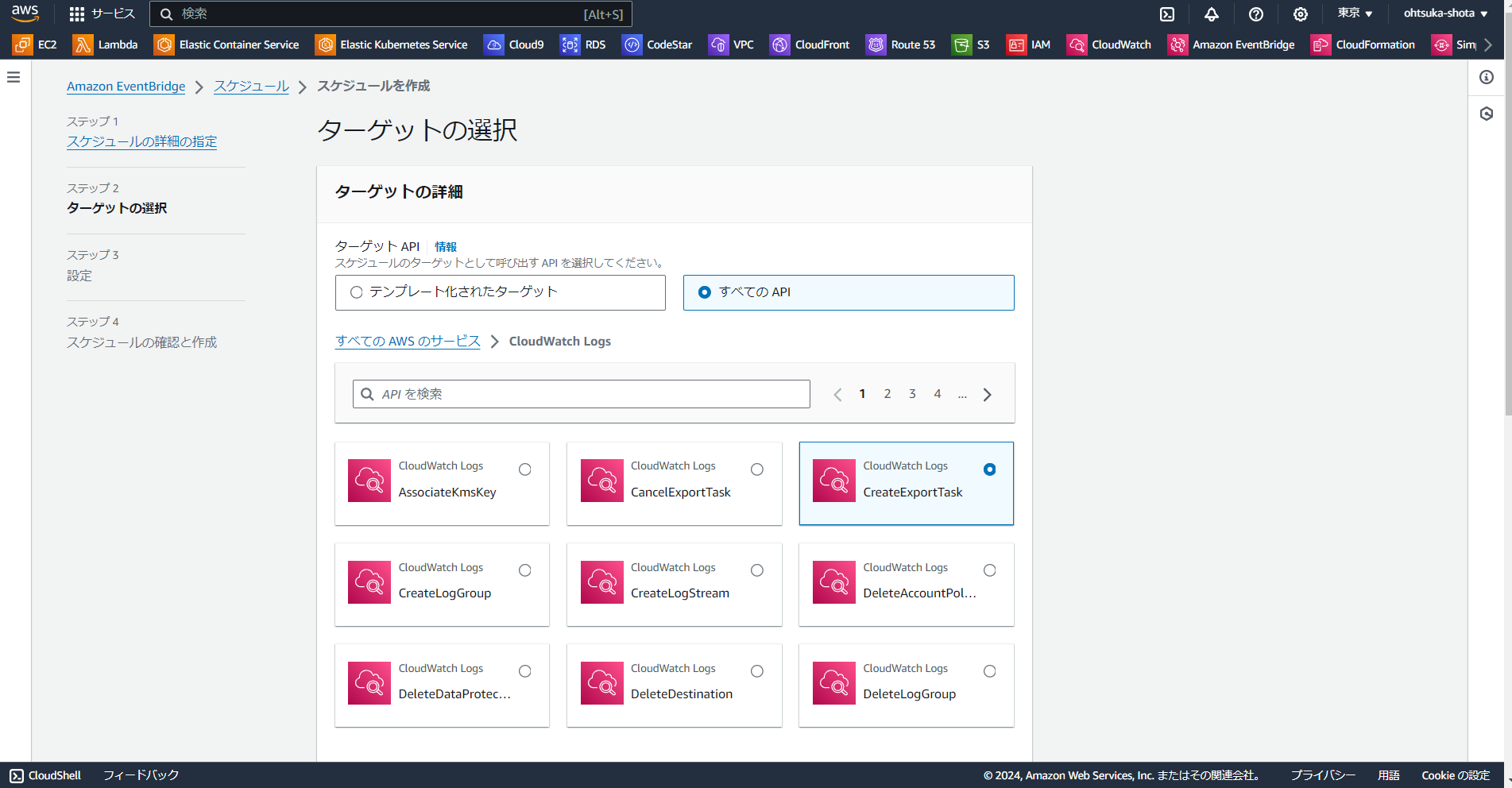Open Elastic Kubernetes Service shortcut
The height and width of the screenshot is (788, 1512).
[392, 45]
